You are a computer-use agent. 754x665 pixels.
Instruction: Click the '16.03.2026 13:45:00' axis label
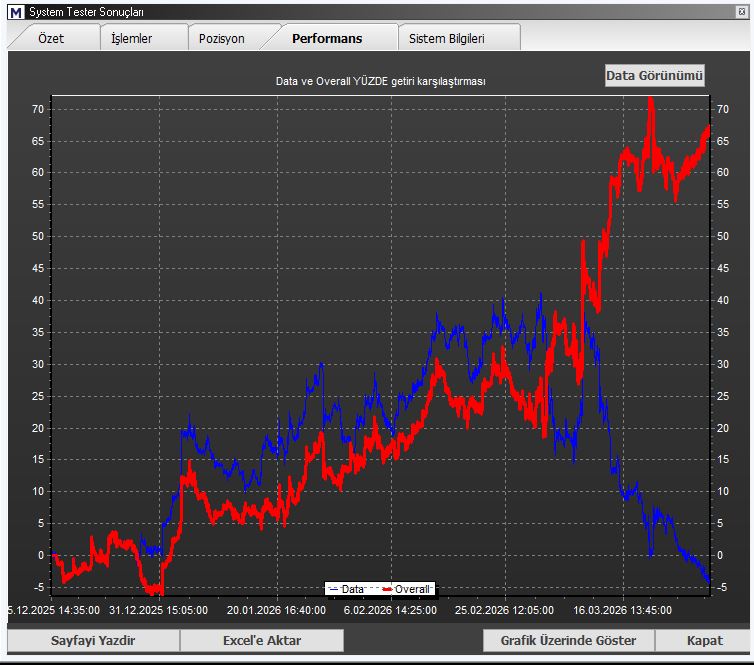[622, 610]
